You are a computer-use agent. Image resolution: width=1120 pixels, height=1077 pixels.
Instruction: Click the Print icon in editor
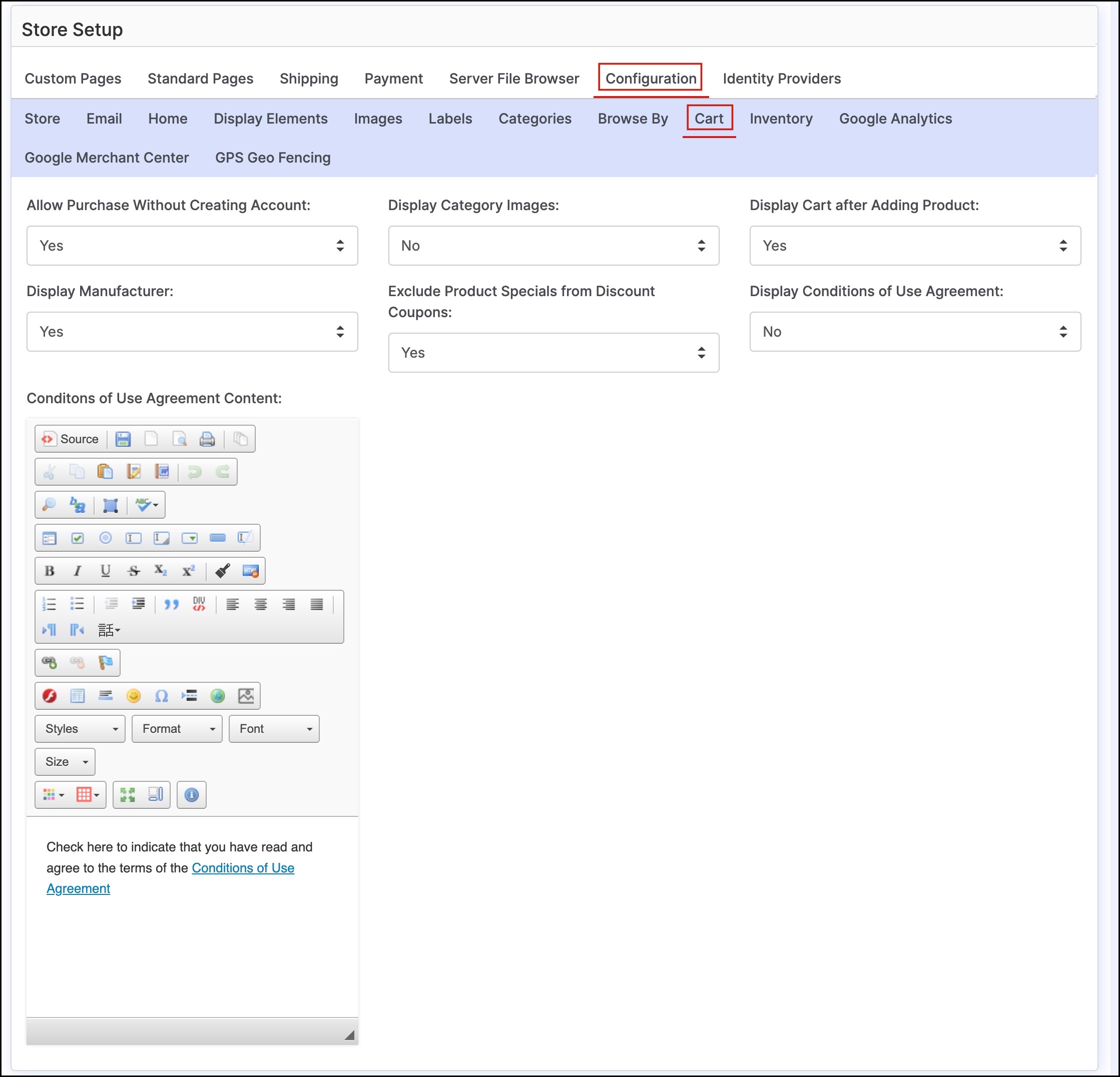[207, 439]
